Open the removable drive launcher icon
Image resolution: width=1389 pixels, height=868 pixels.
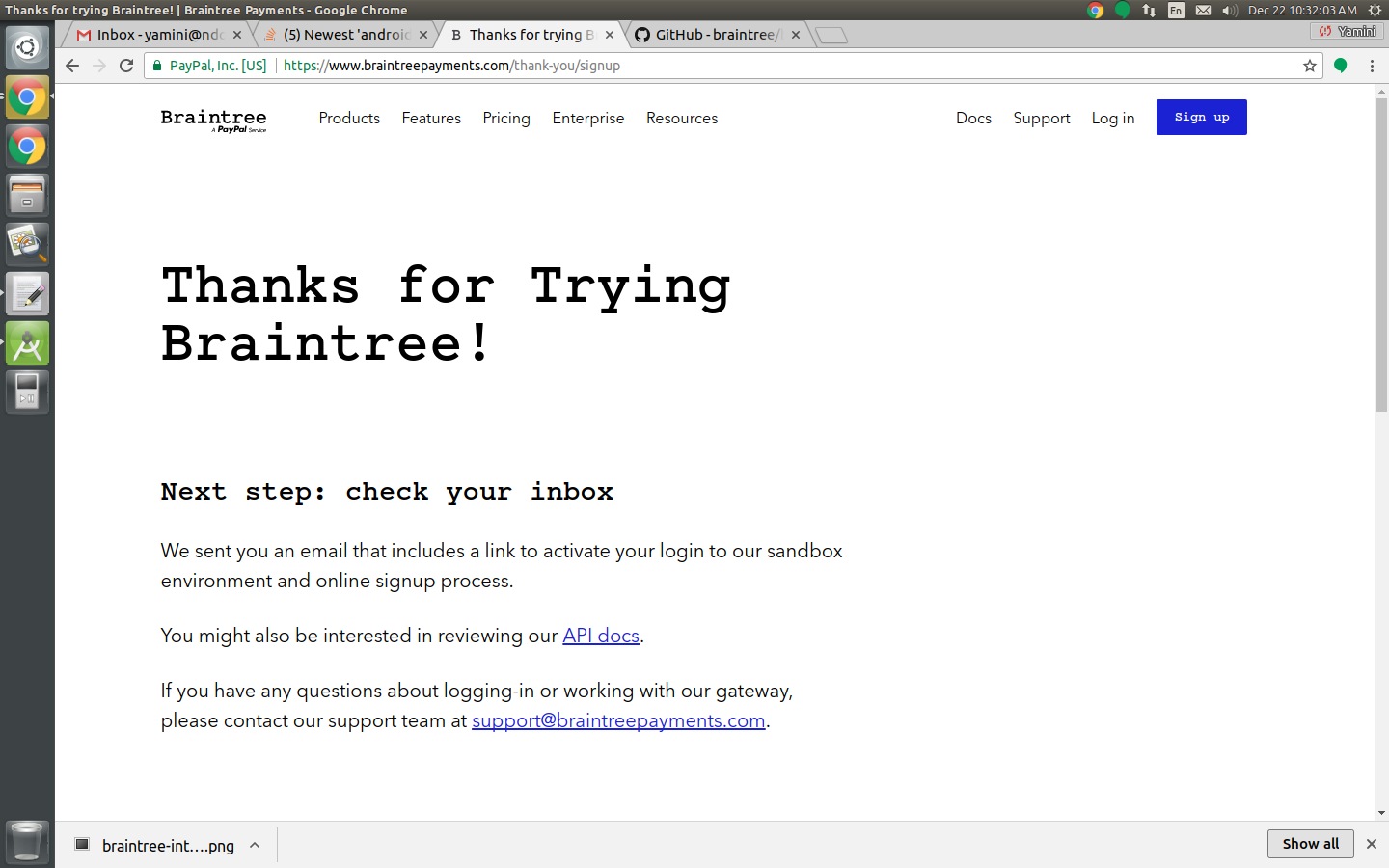[27, 393]
